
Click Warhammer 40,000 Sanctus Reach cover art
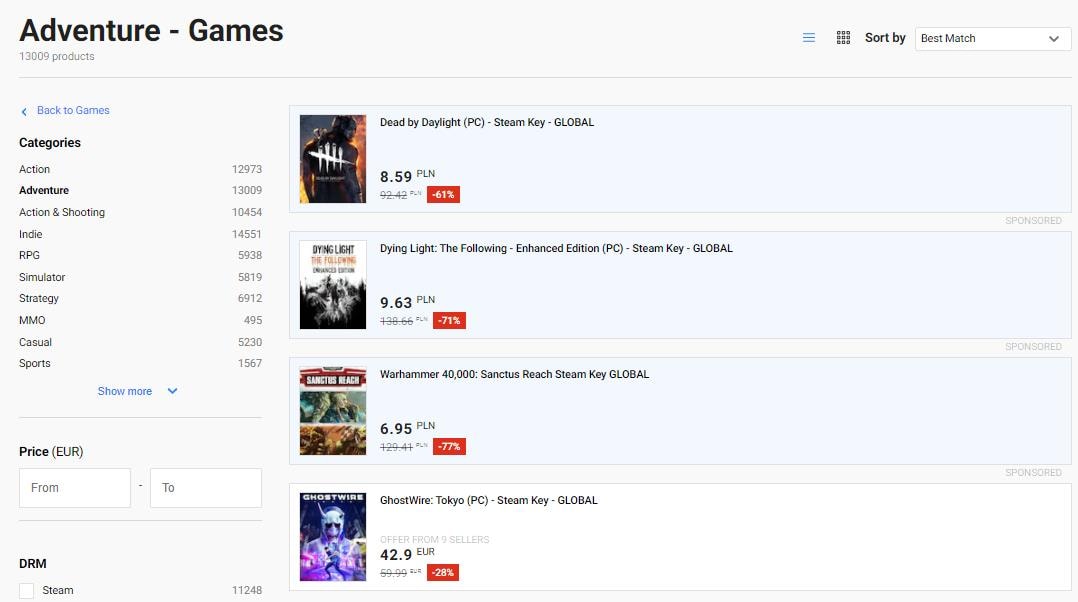point(333,411)
